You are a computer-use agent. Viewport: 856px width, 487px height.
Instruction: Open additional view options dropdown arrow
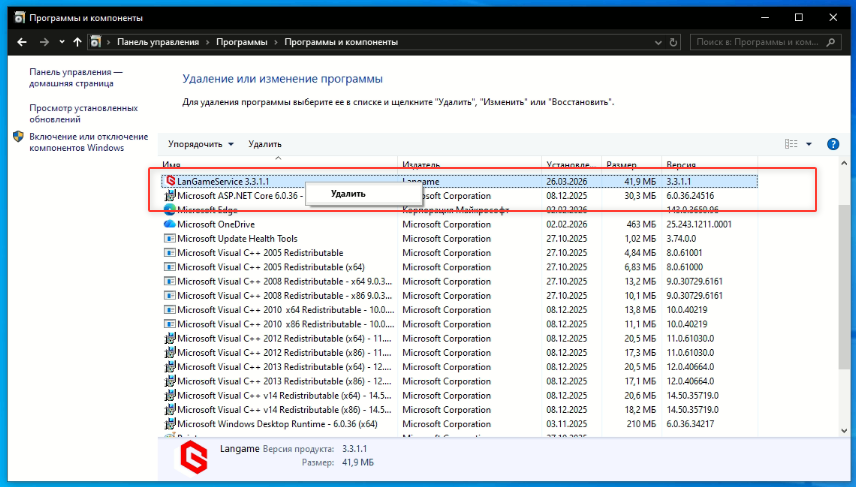(x=809, y=144)
